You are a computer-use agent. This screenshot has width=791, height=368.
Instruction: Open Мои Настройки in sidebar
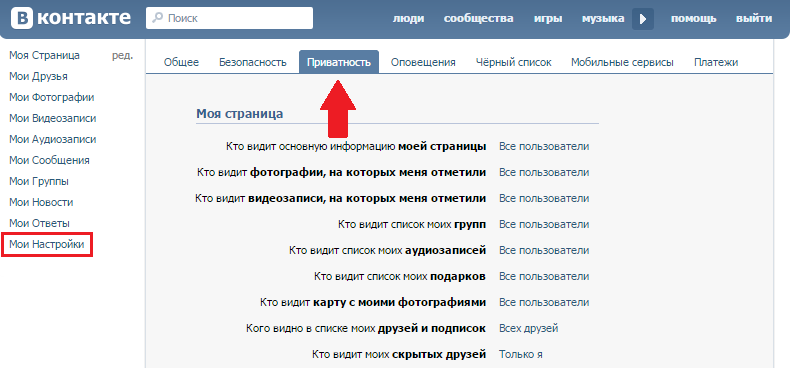46,245
